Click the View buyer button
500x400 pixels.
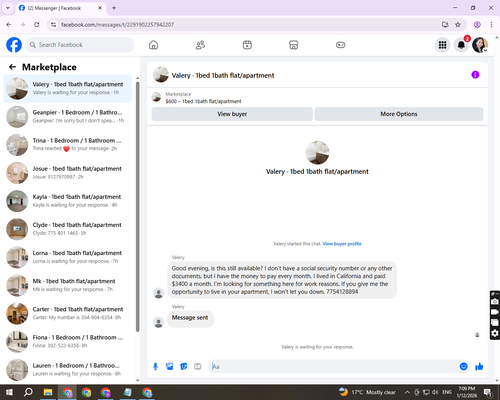click(x=232, y=114)
